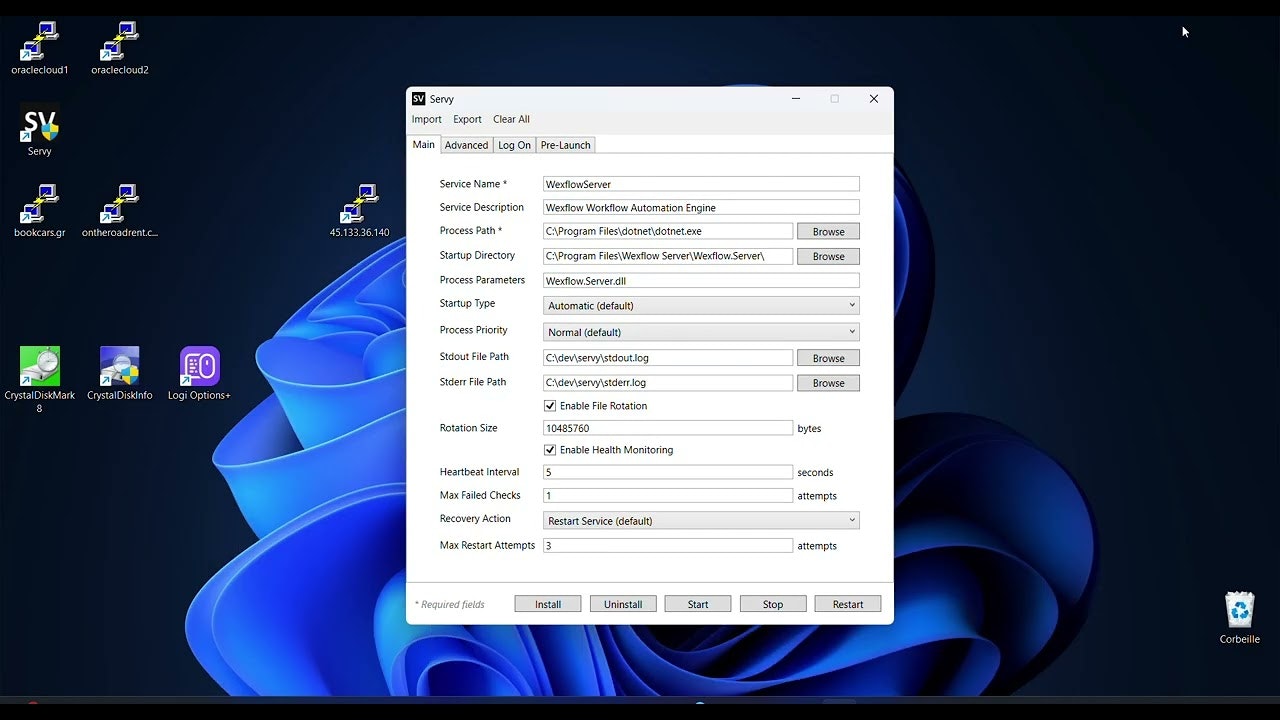The image size is (1280, 720).
Task: Open the Corbeille recycle bin
Action: pyautogui.click(x=1240, y=618)
